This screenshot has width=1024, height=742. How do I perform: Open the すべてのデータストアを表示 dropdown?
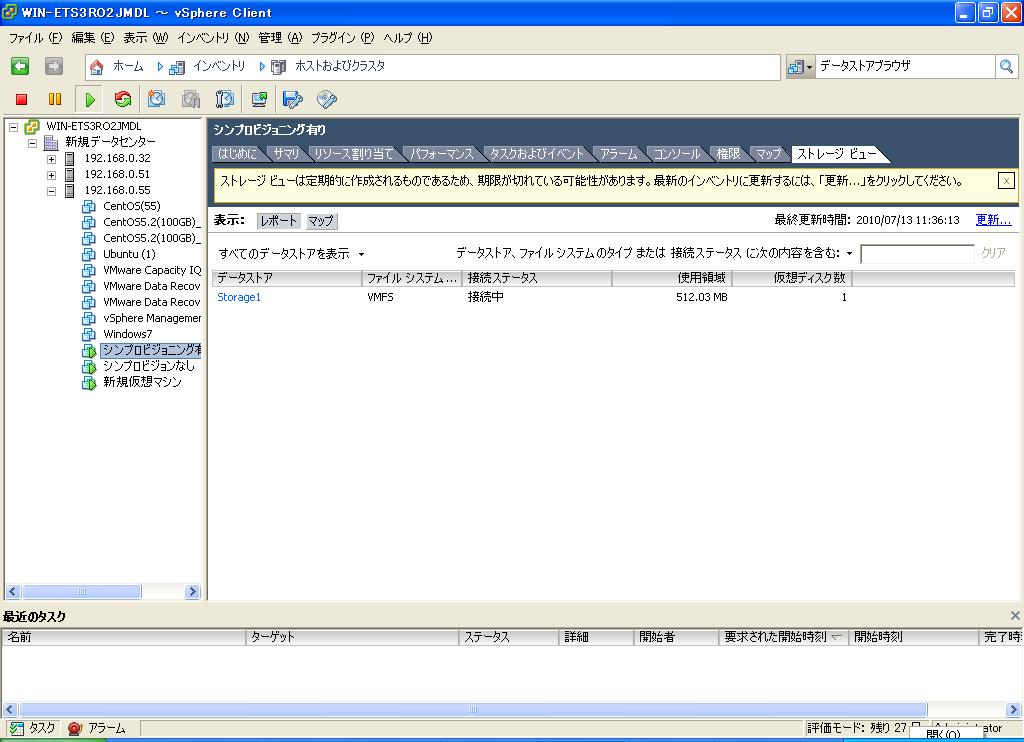(x=291, y=253)
